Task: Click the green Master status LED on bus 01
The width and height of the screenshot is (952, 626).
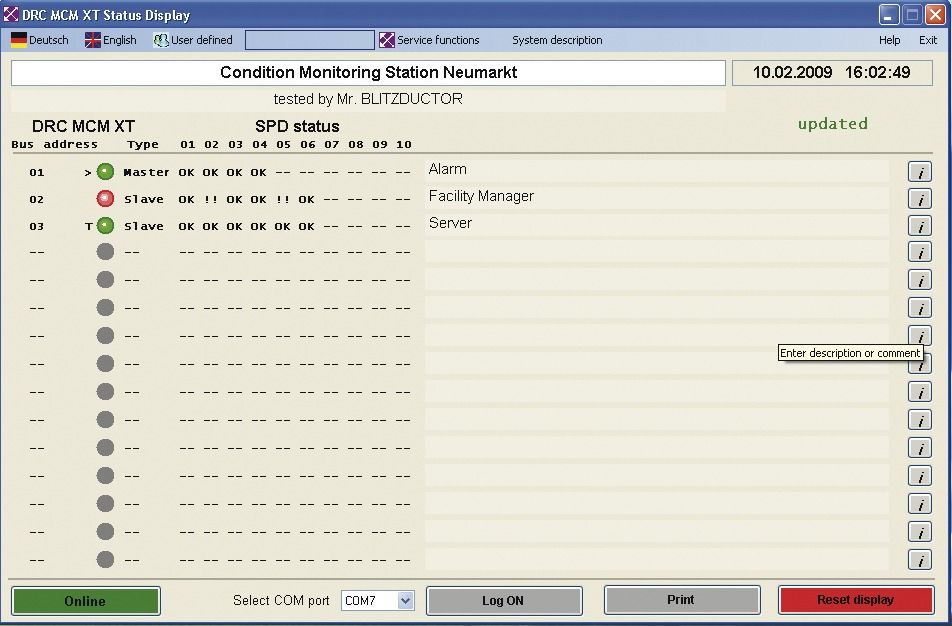Action: 105,171
